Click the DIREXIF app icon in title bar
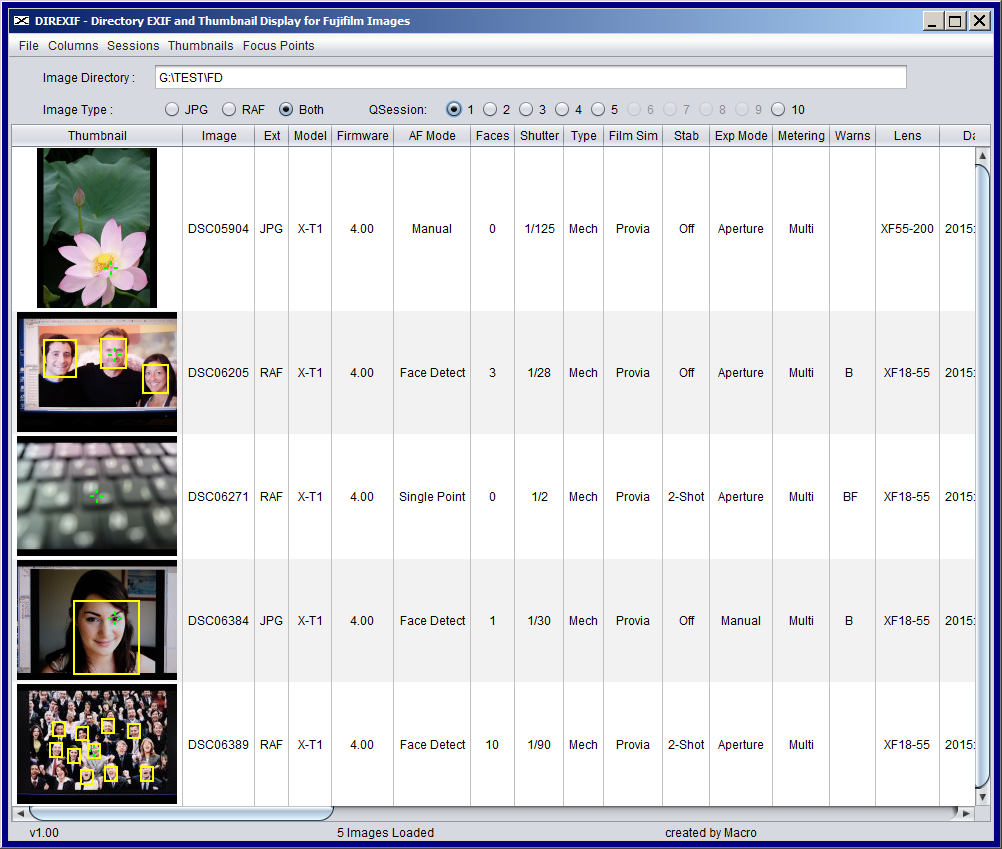The height and width of the screenshot is (849, 1002). pyautogui.click(x=21, y=21)
